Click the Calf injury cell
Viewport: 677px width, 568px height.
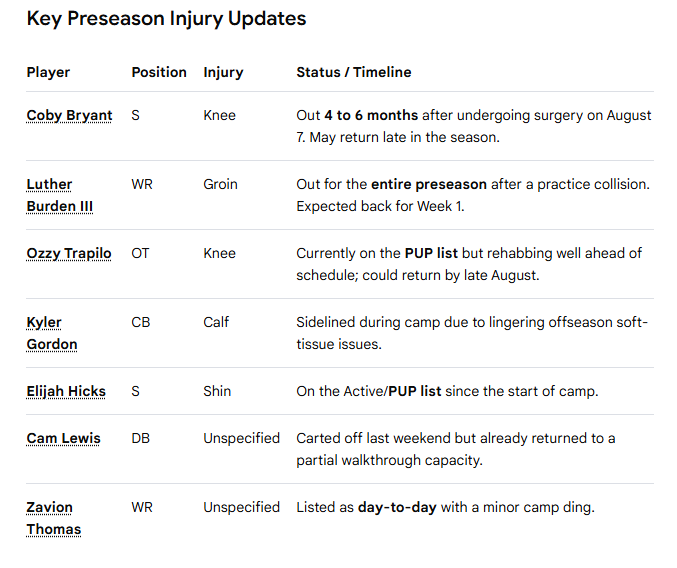point(216,322)
